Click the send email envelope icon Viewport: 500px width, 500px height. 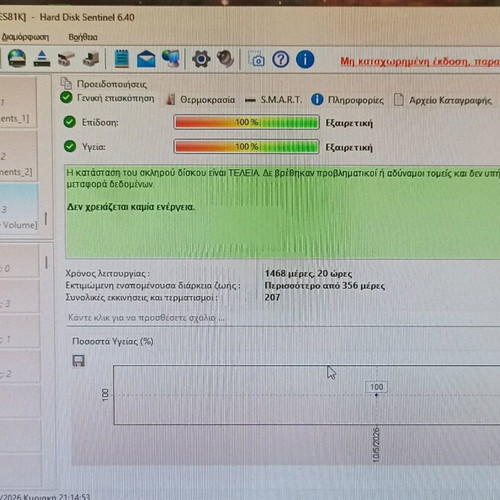coord(146,59)
